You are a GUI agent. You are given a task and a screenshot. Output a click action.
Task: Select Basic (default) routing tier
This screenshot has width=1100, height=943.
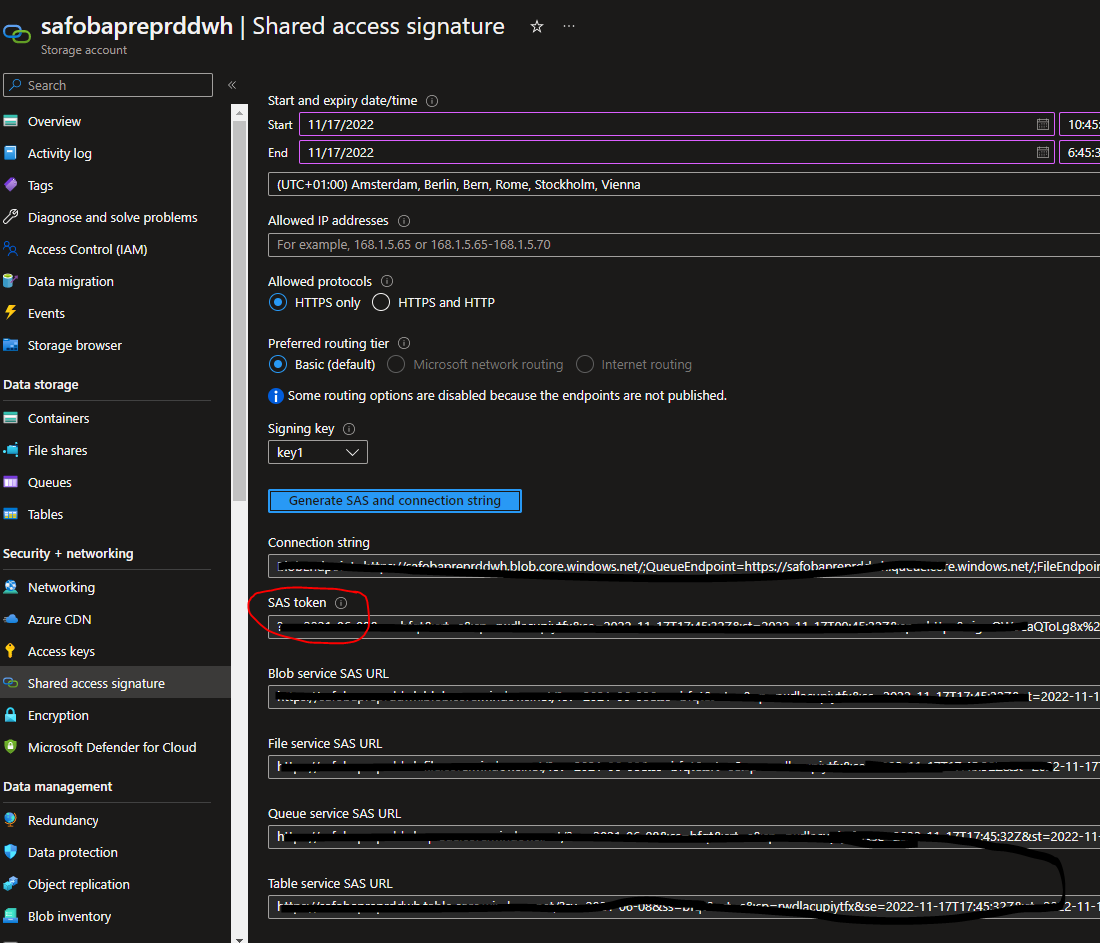278,364
